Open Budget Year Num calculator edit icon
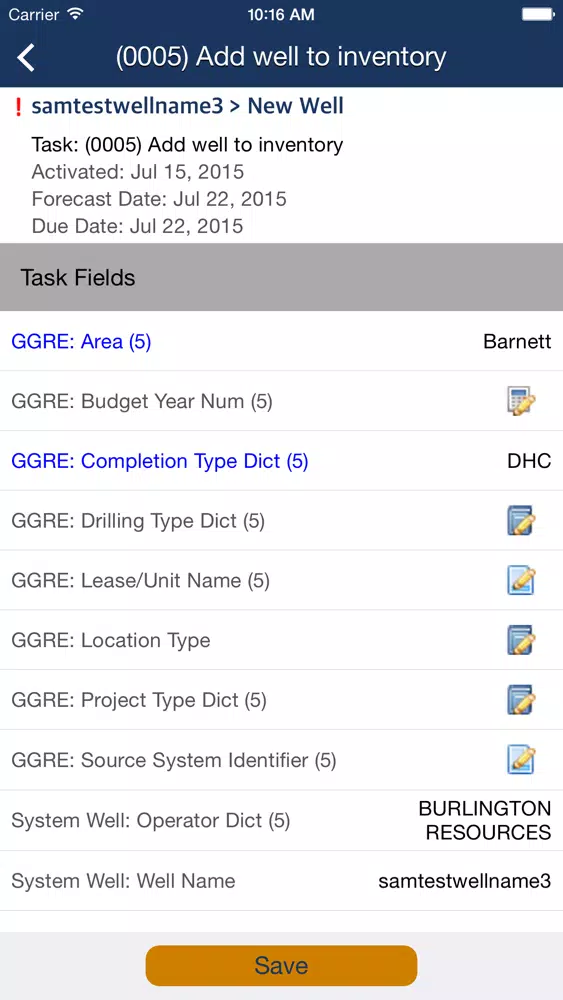The image size is (563, 1000). (521, 401)
